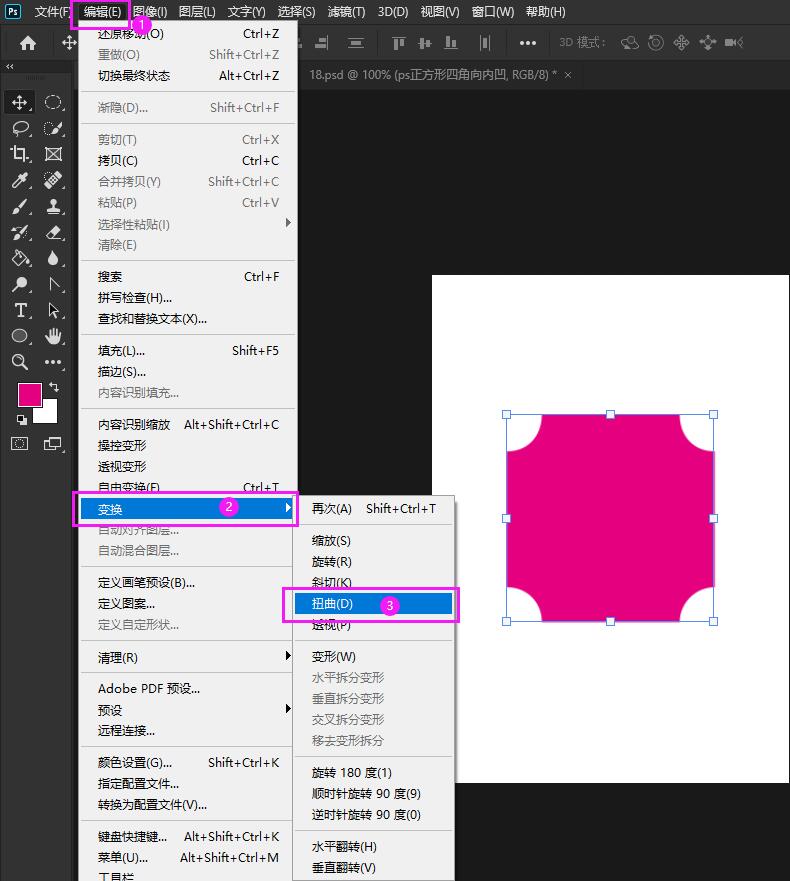Select the Horizontal Type tool
The image size is (790, 881).
20,310
